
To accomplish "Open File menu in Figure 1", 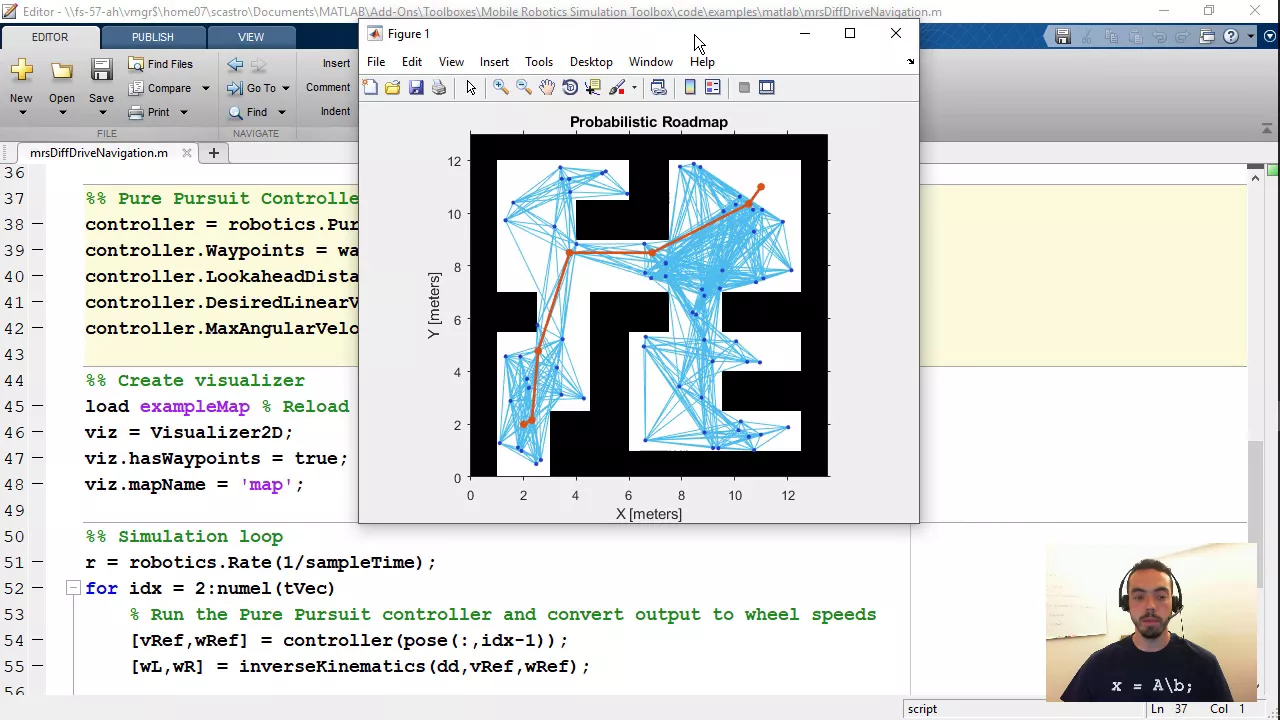I will coord(376,62).
